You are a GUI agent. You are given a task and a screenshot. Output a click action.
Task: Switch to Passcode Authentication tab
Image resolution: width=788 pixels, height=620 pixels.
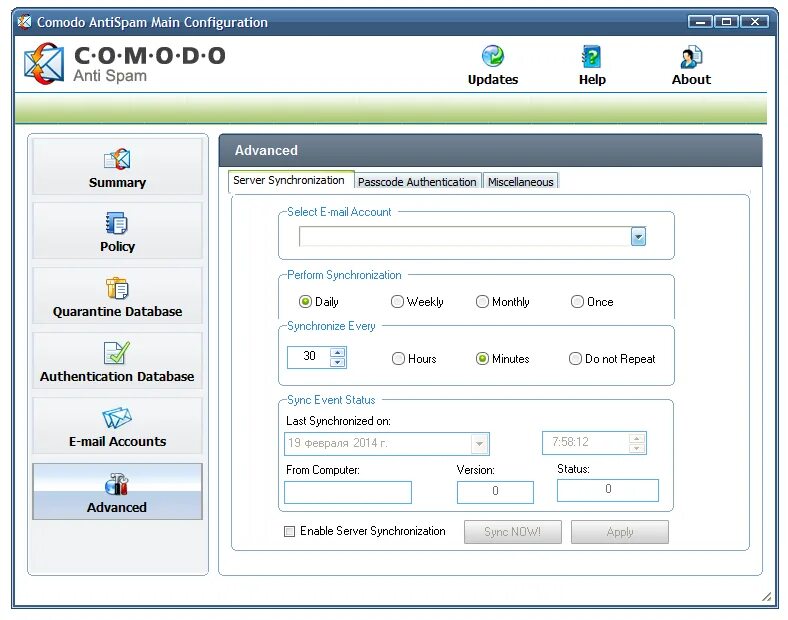coord(417,182)
